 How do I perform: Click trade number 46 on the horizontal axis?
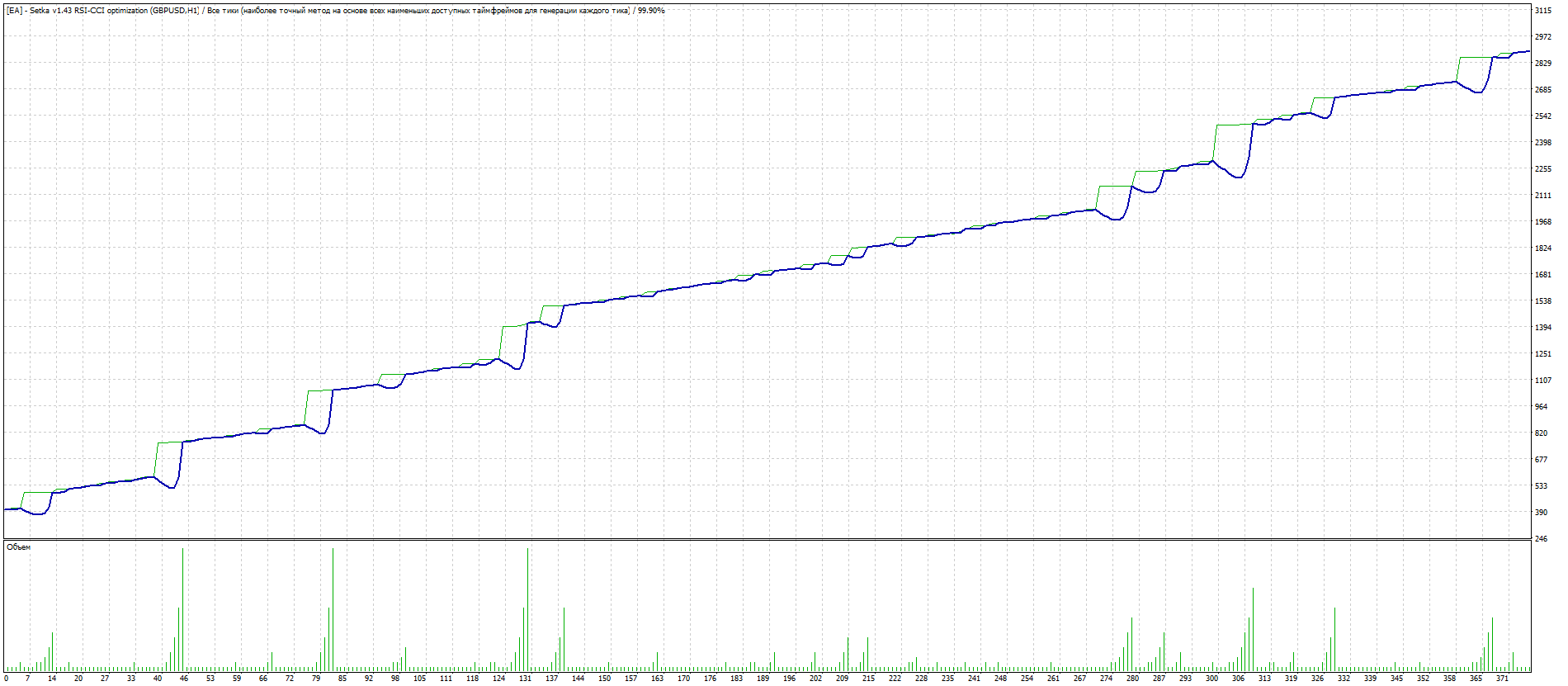pyautogui.click(x=184, y=679)
